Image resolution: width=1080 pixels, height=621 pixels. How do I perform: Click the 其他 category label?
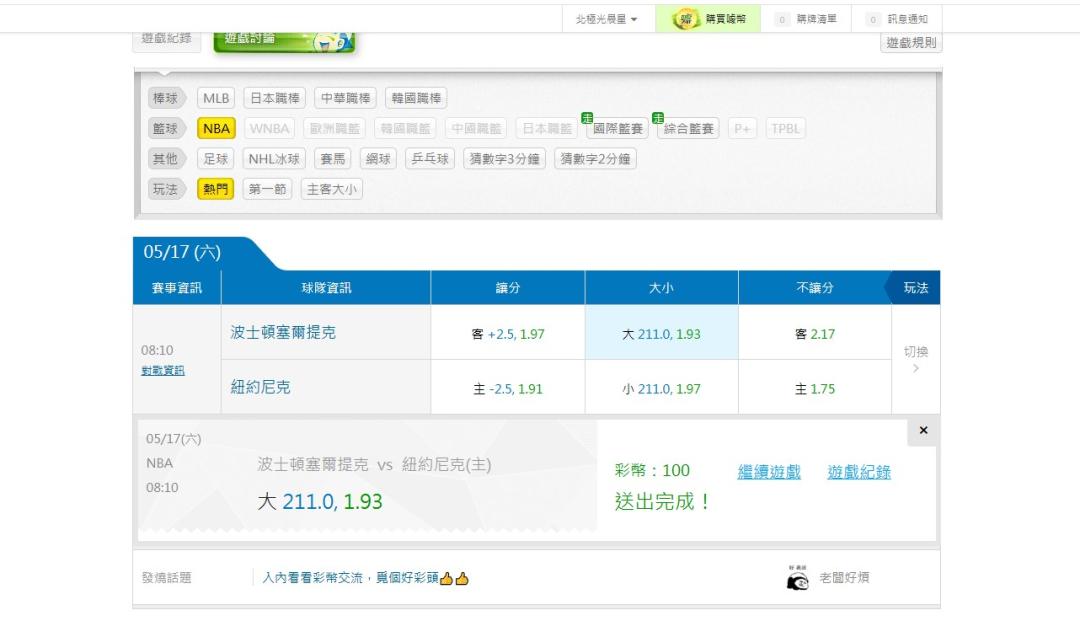[165, 159]
